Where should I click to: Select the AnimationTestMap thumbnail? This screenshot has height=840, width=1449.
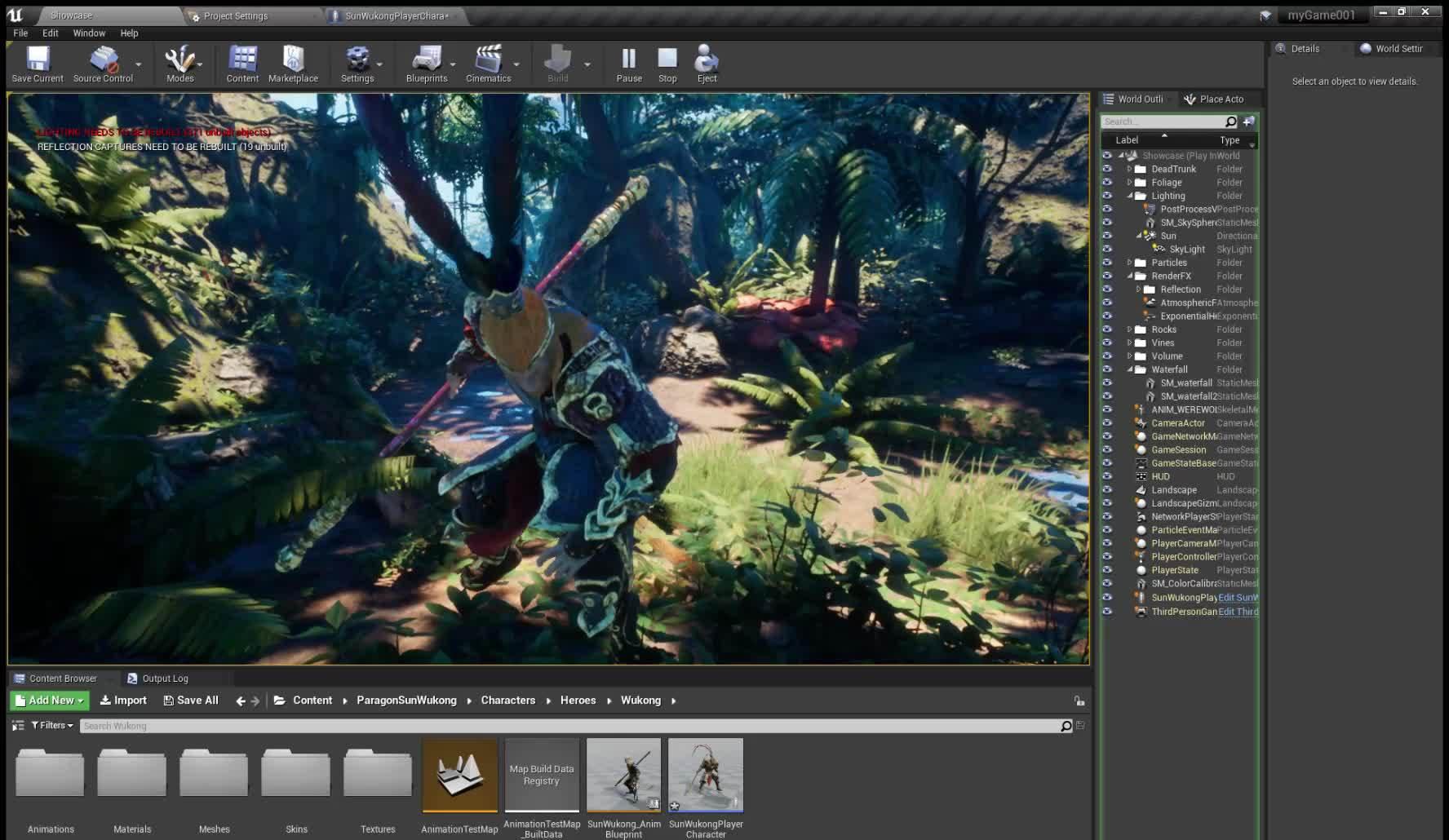coord(459,776)
